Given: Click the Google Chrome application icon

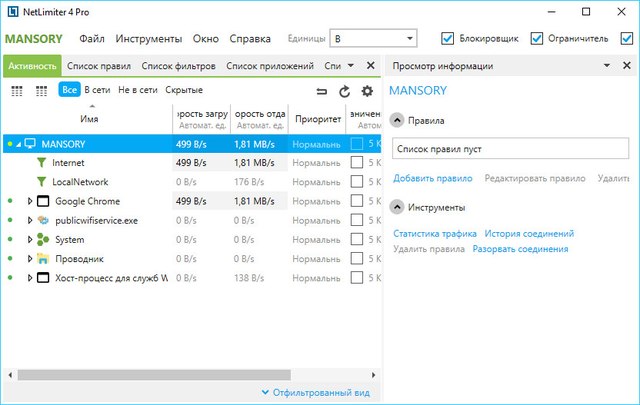Looking at the screenshot, I should click(43, 201).
